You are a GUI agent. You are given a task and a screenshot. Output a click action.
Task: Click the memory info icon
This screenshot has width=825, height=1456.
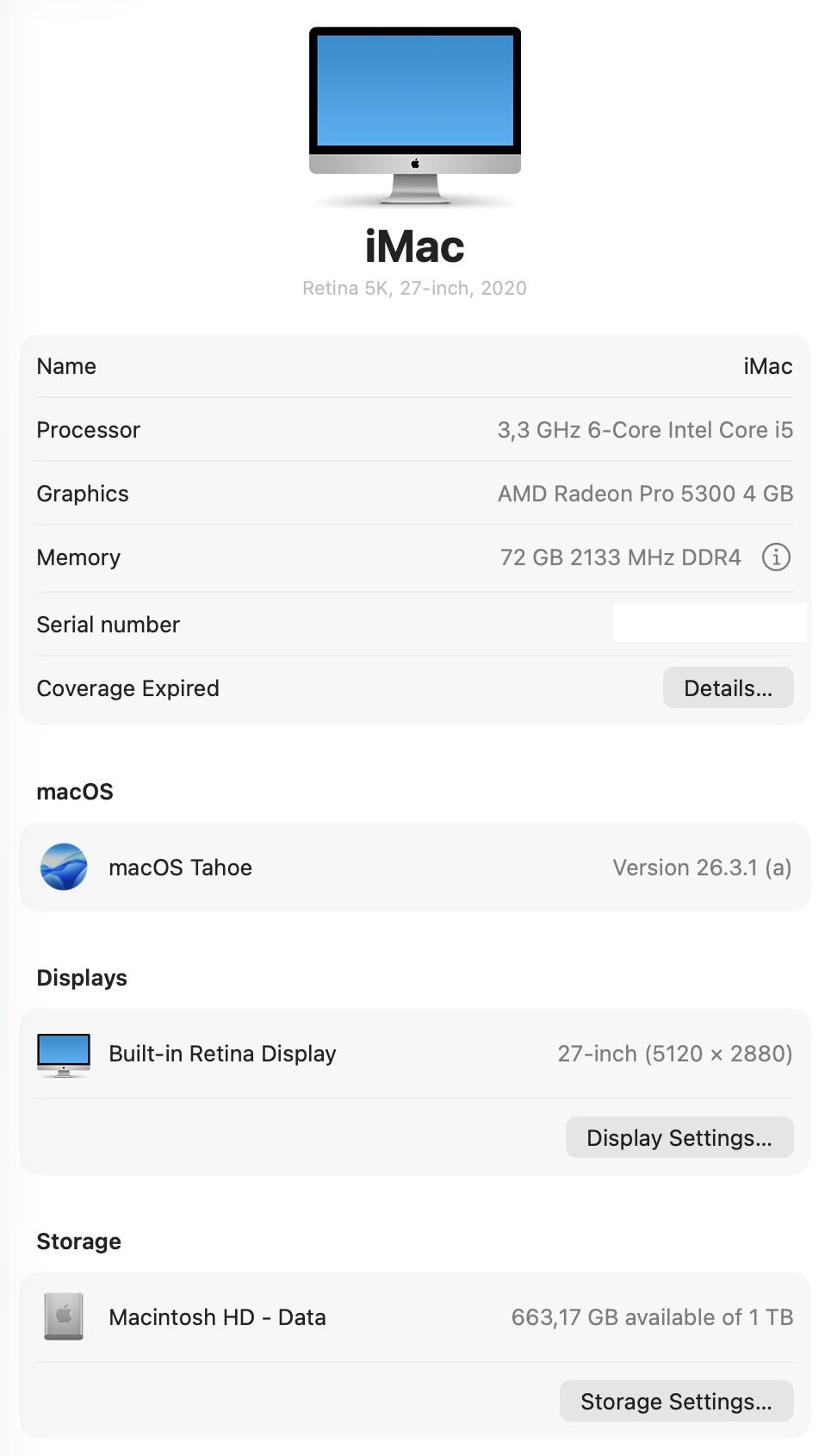(776, 557)
